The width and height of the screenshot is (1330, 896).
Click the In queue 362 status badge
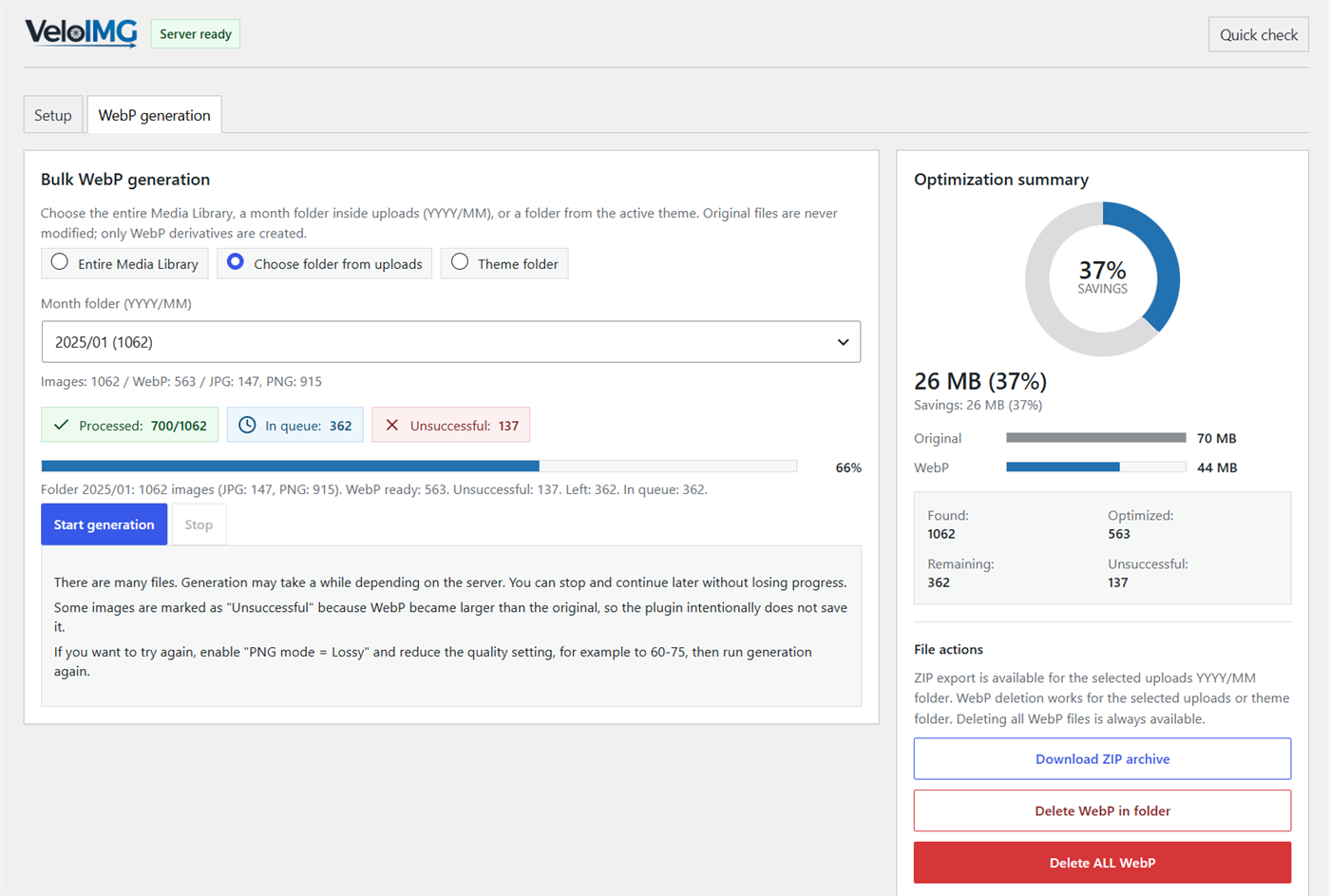tap(294, 425)
